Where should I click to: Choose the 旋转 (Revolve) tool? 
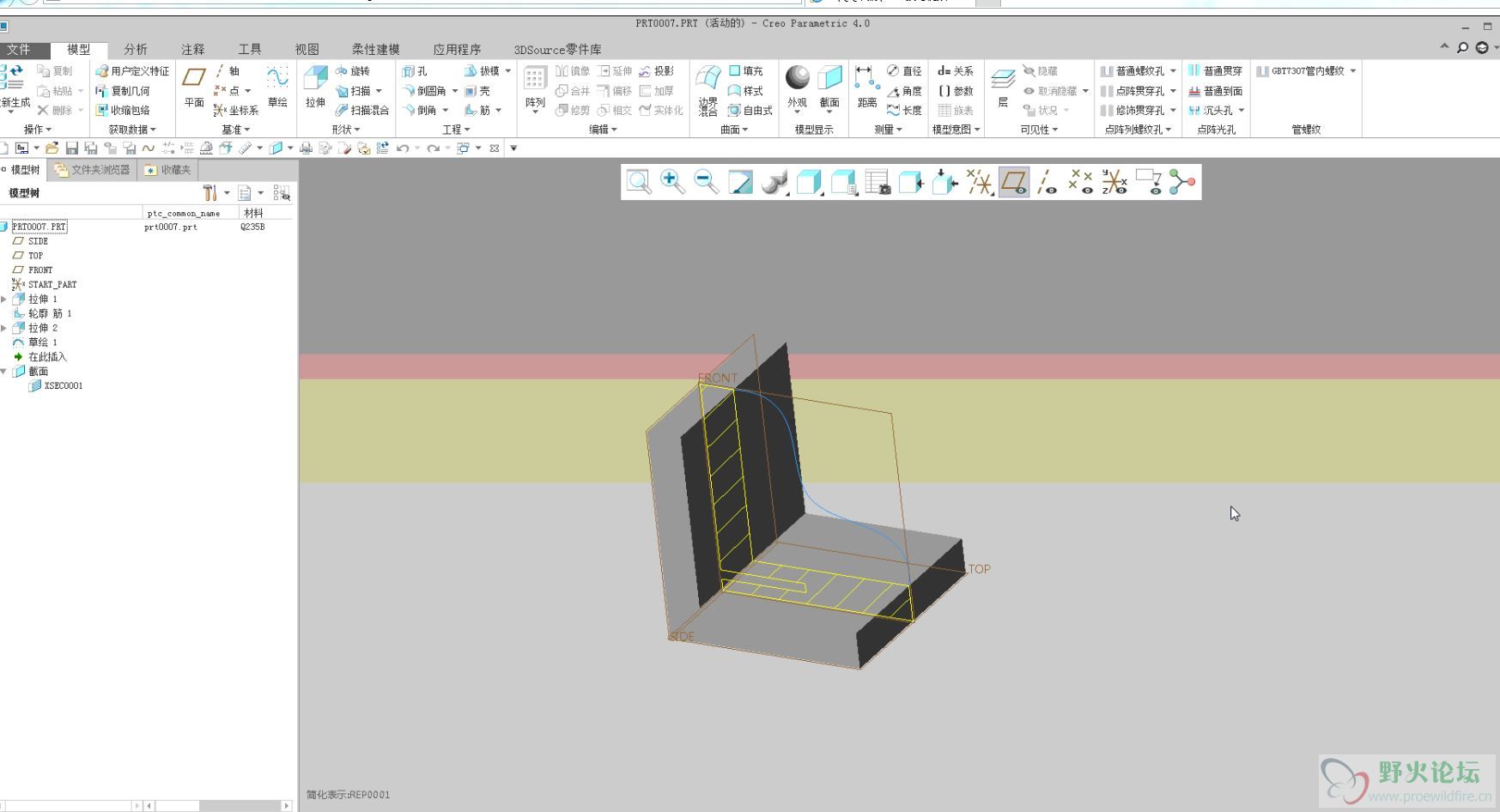(352, 71)
